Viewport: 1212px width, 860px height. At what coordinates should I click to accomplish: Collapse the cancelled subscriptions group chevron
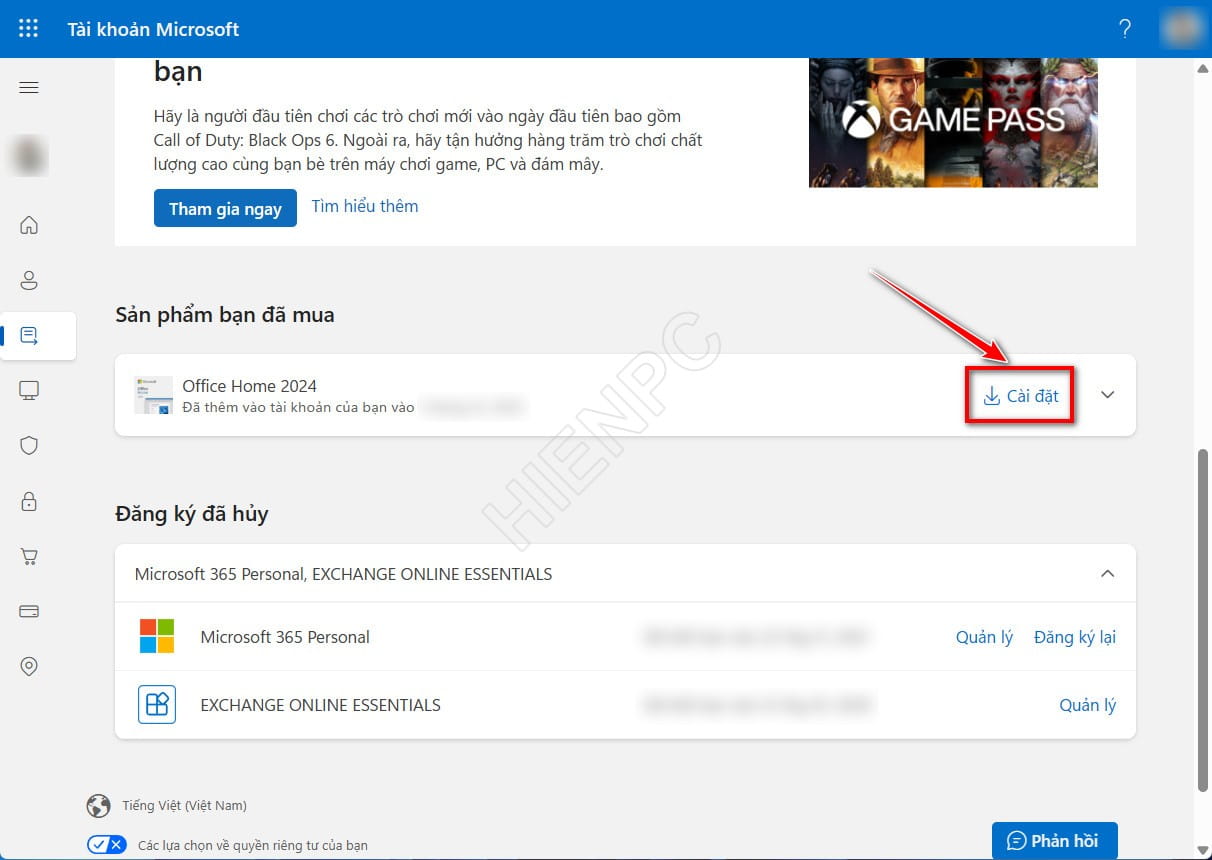1107,574
